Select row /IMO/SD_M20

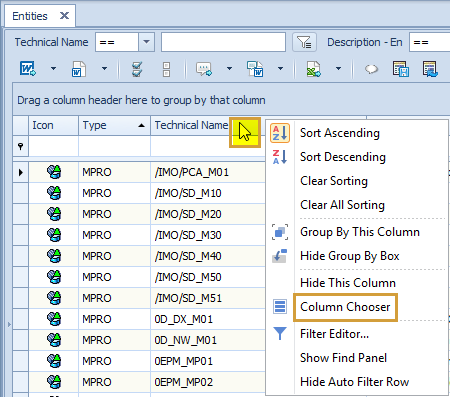click(188, 214)
